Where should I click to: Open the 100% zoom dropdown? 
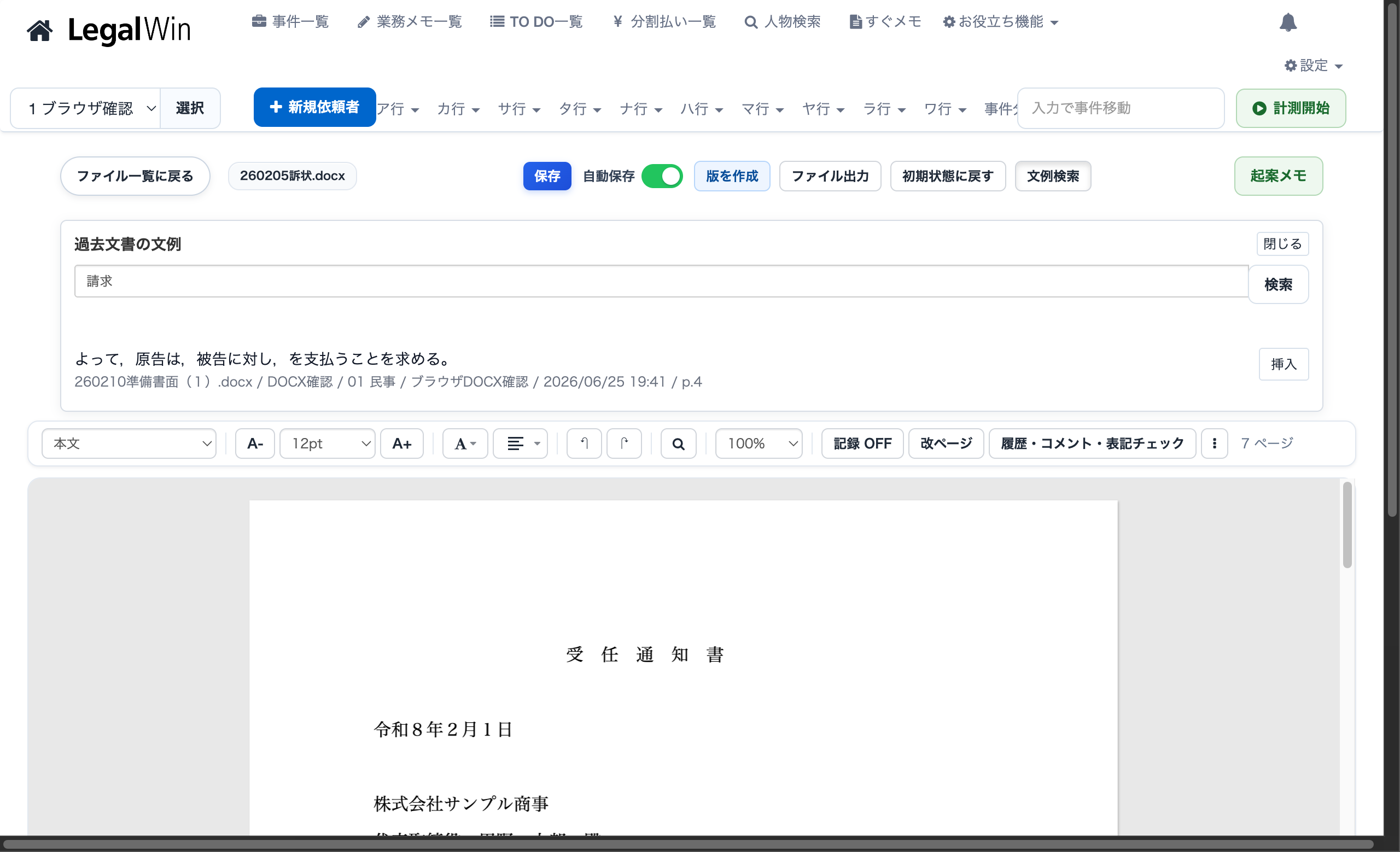[x=759, y=443]
